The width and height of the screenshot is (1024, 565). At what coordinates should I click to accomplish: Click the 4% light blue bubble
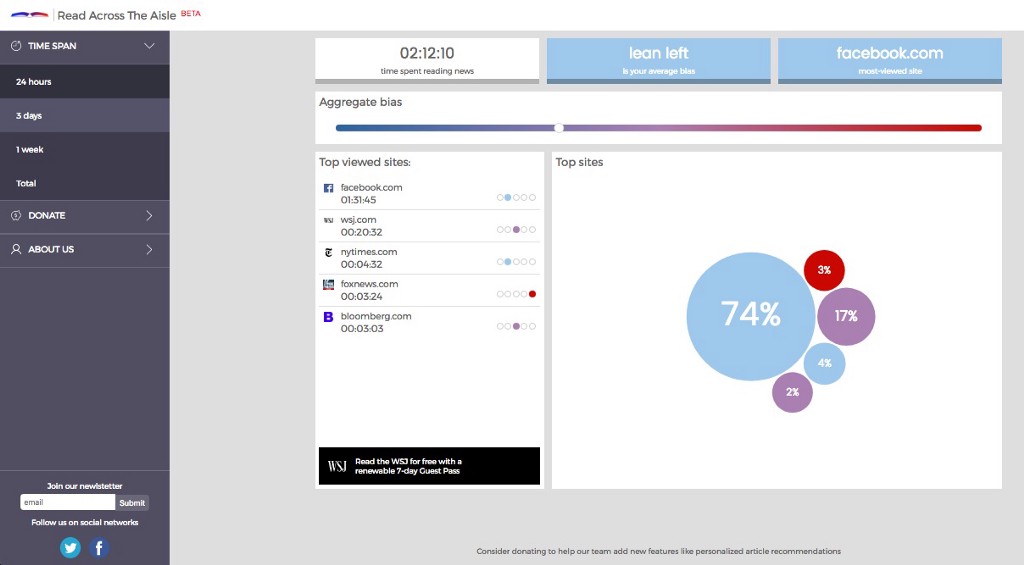(824, 363)
